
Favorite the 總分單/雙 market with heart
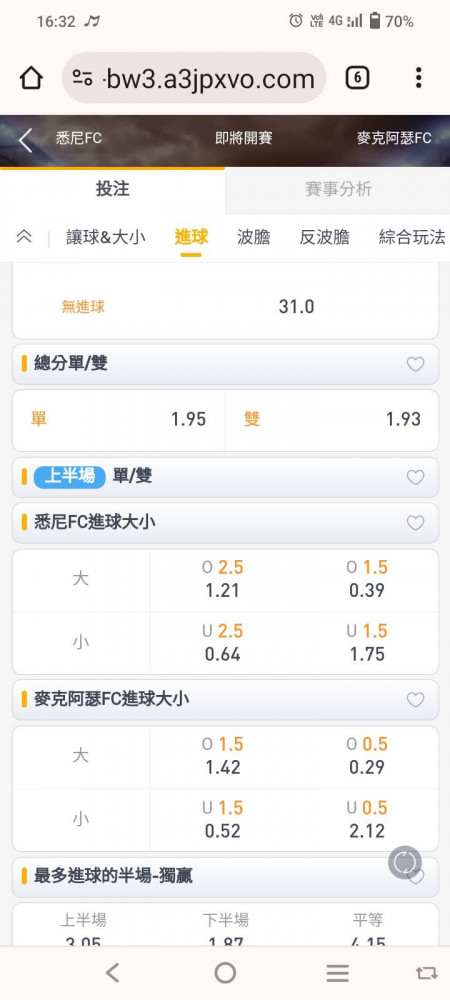[x=416, y=364]
